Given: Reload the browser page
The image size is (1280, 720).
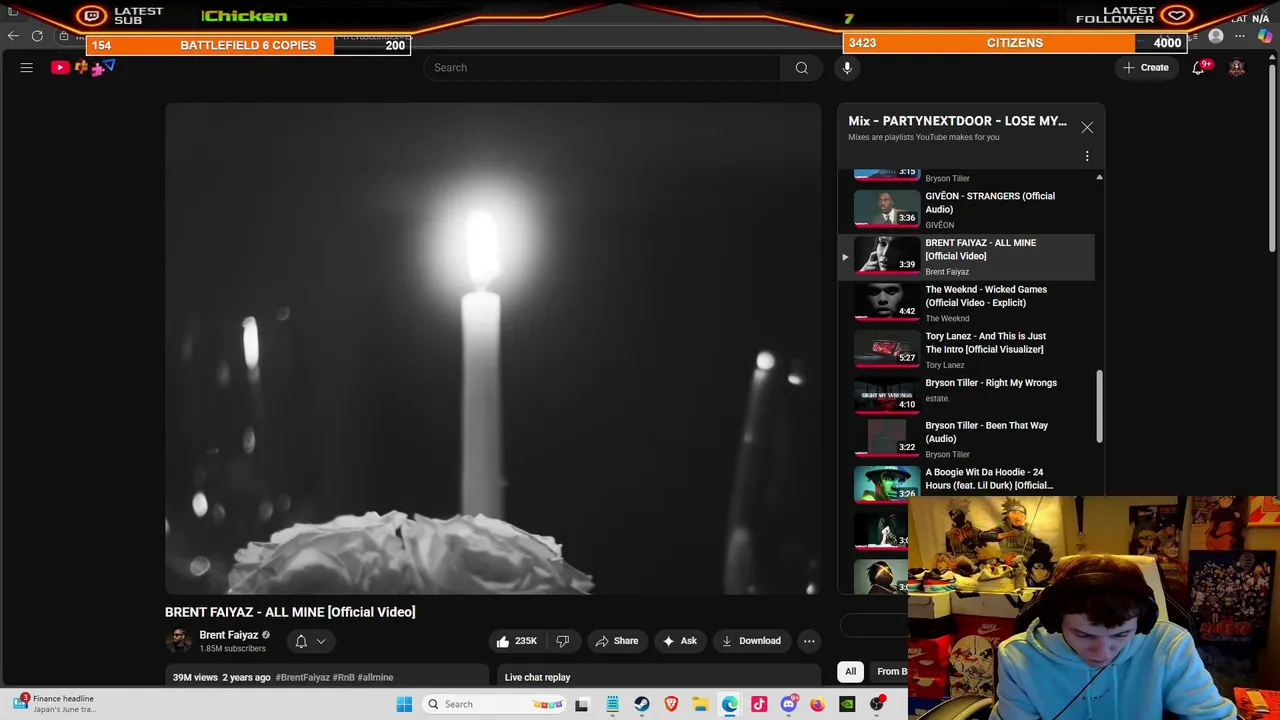Looking at the screenshot, I should point(37,36).
